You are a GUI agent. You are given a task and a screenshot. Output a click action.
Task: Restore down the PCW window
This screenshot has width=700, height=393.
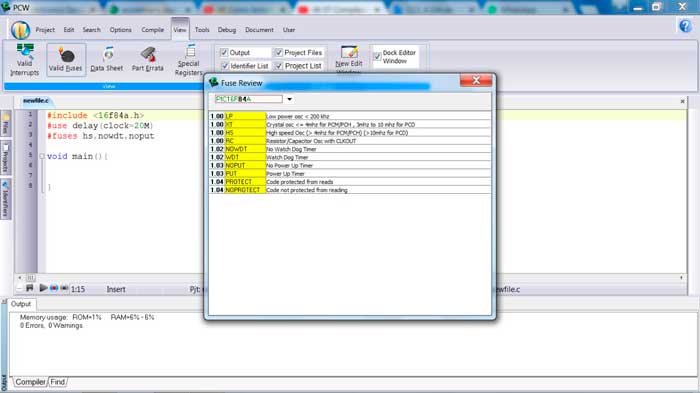656,7
